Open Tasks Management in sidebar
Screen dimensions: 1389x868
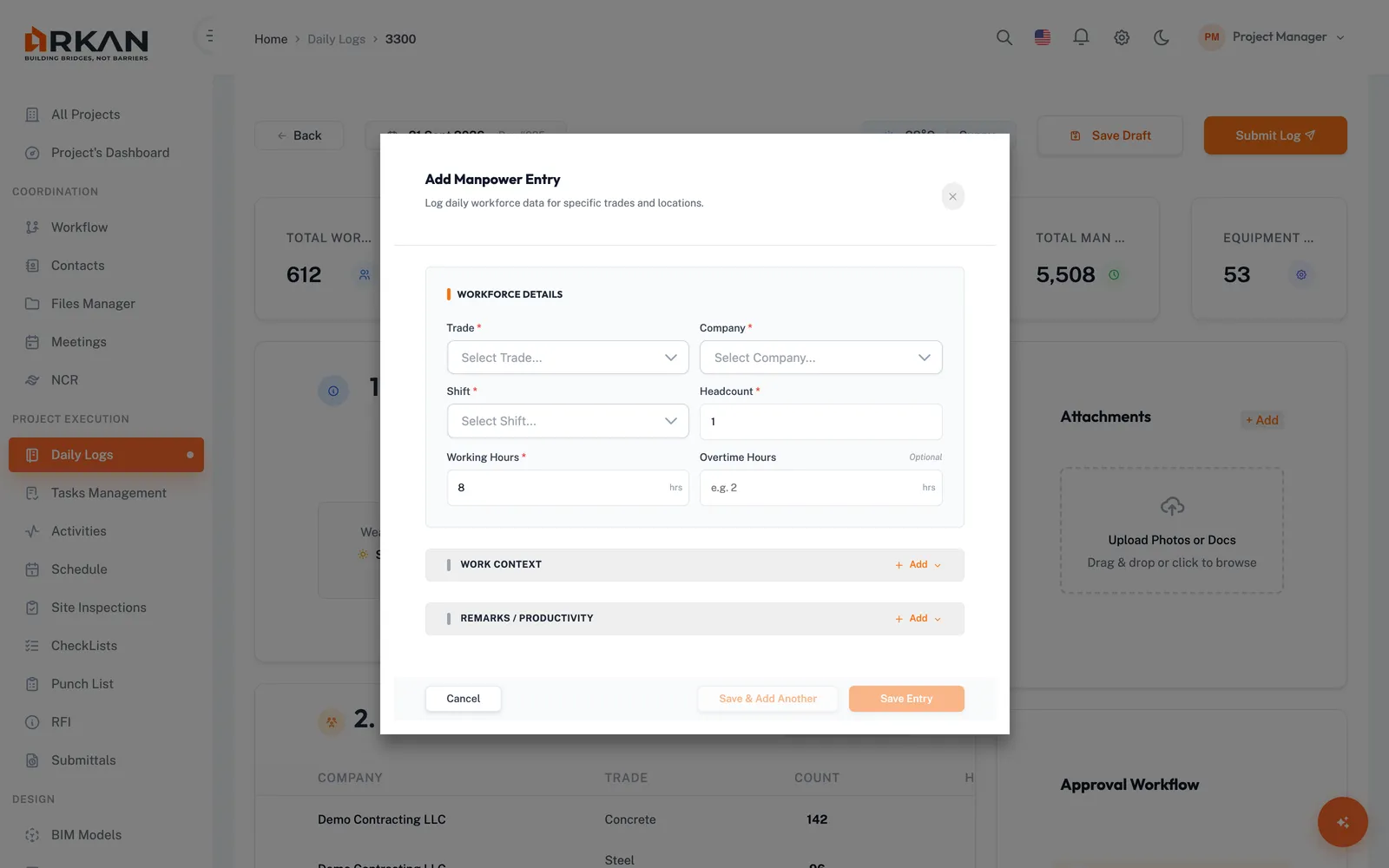click(106, 493)
